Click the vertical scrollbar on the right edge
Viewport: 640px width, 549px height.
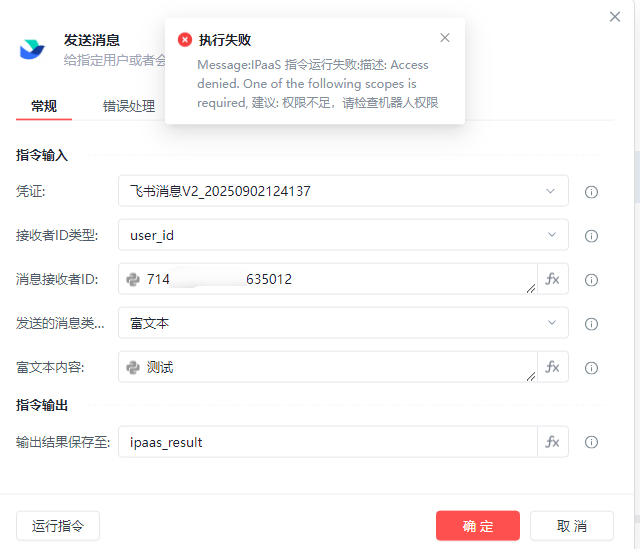pyautogui.click(x=637, y=177)
